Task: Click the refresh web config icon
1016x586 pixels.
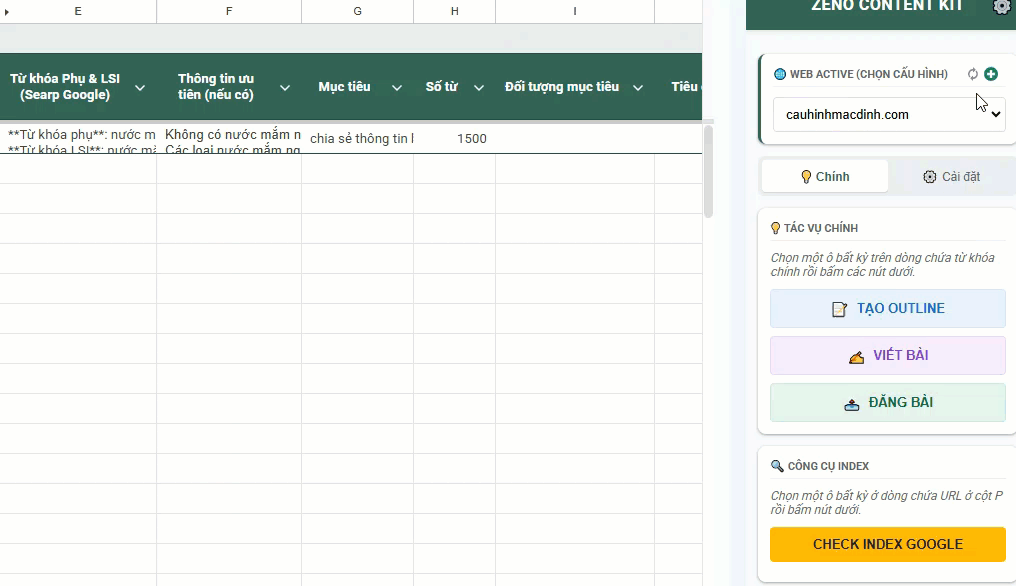Action: point(973,74)
